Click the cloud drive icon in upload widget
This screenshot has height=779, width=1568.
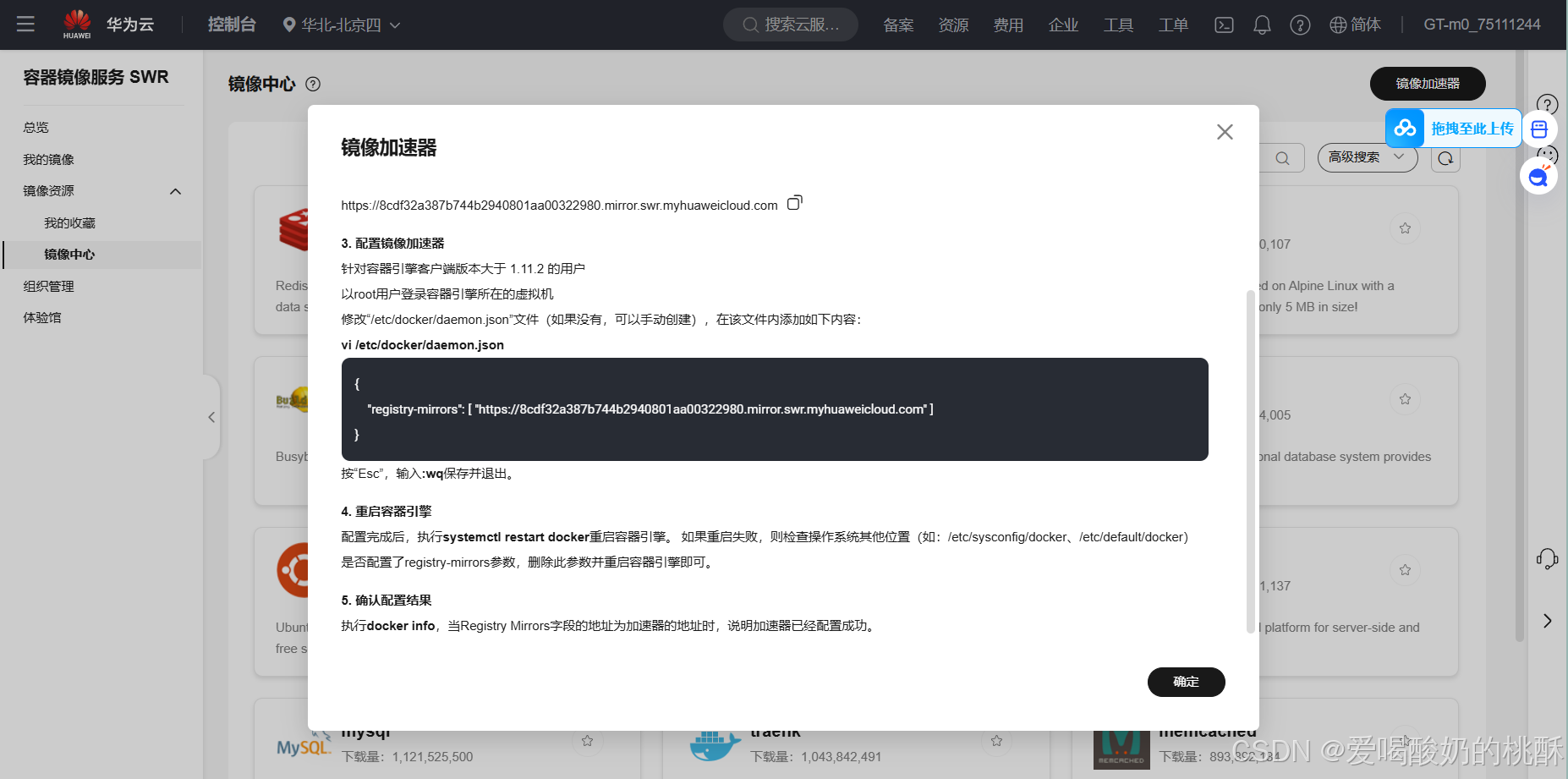pos(1405,129)
